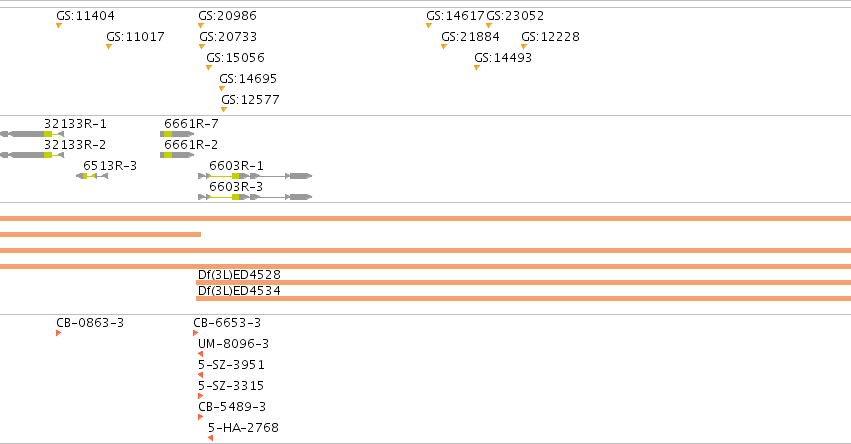Click the orange bar below Df(3L)ED4528
851x444 pixels.
tap(523, 283)
